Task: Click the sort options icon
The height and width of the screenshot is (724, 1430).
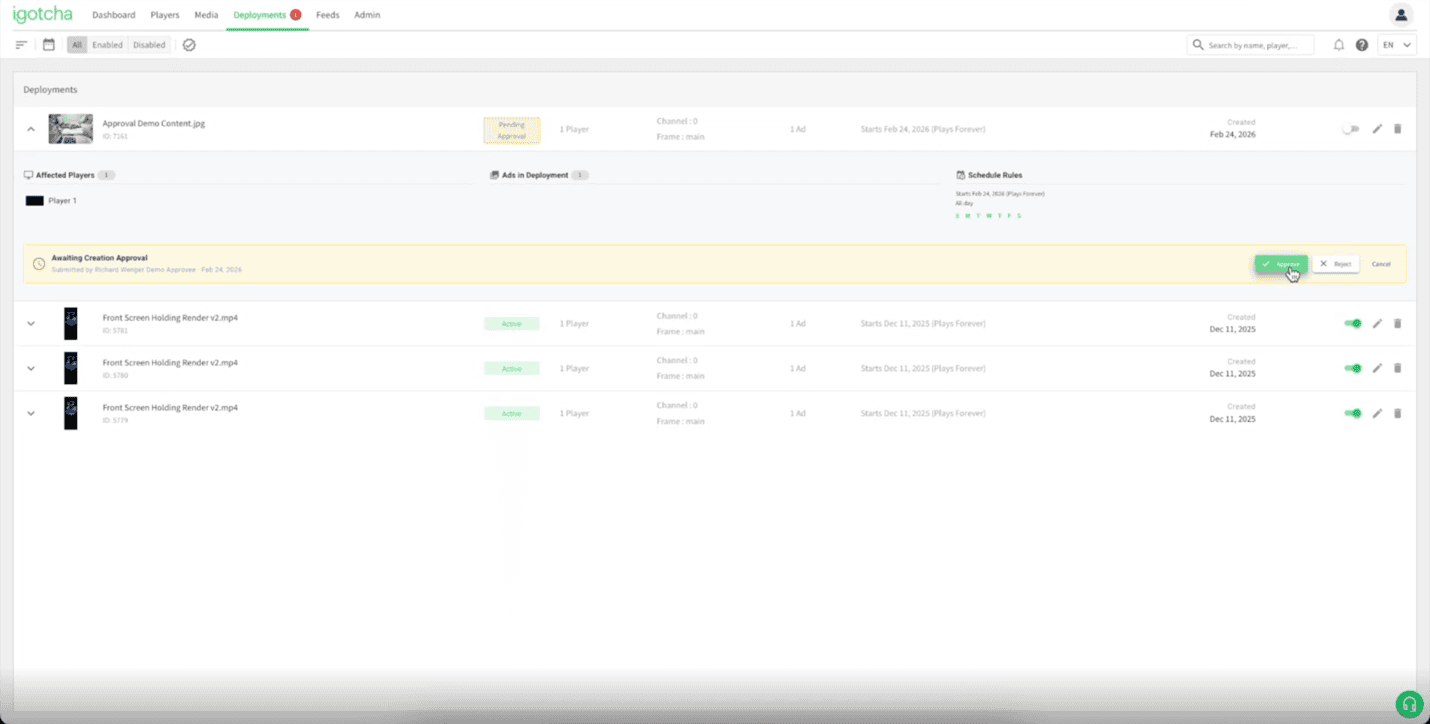Action: tap(20, 44)
